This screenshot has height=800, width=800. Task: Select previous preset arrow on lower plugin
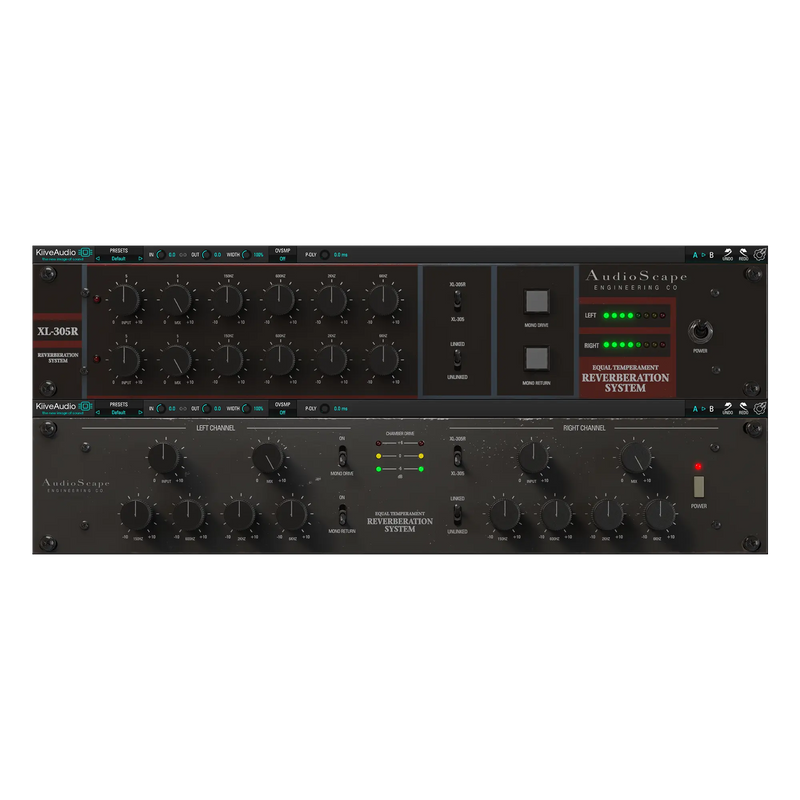point(98,413)
